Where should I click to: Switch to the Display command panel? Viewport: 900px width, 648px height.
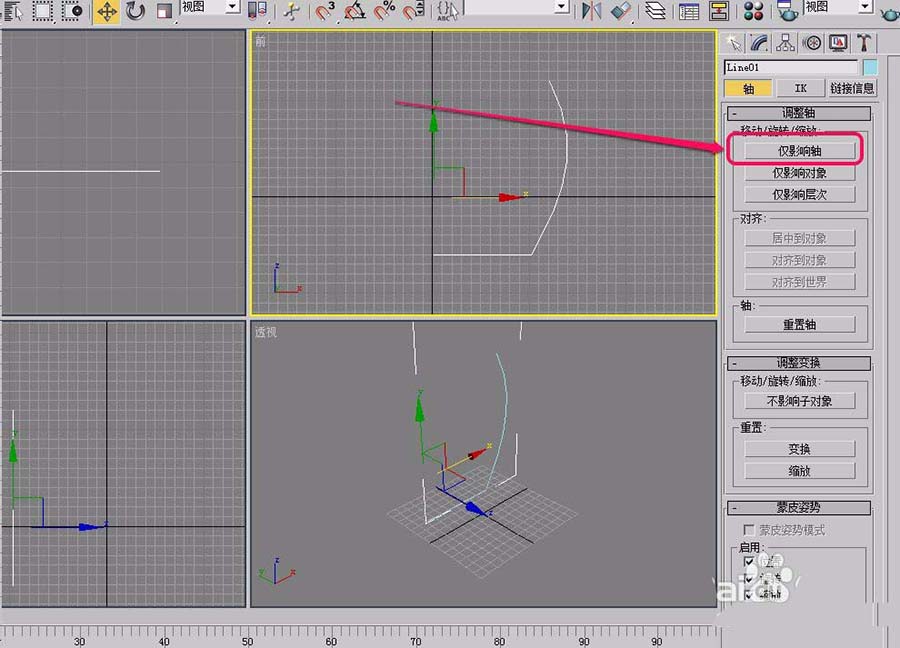click(838, 43)
